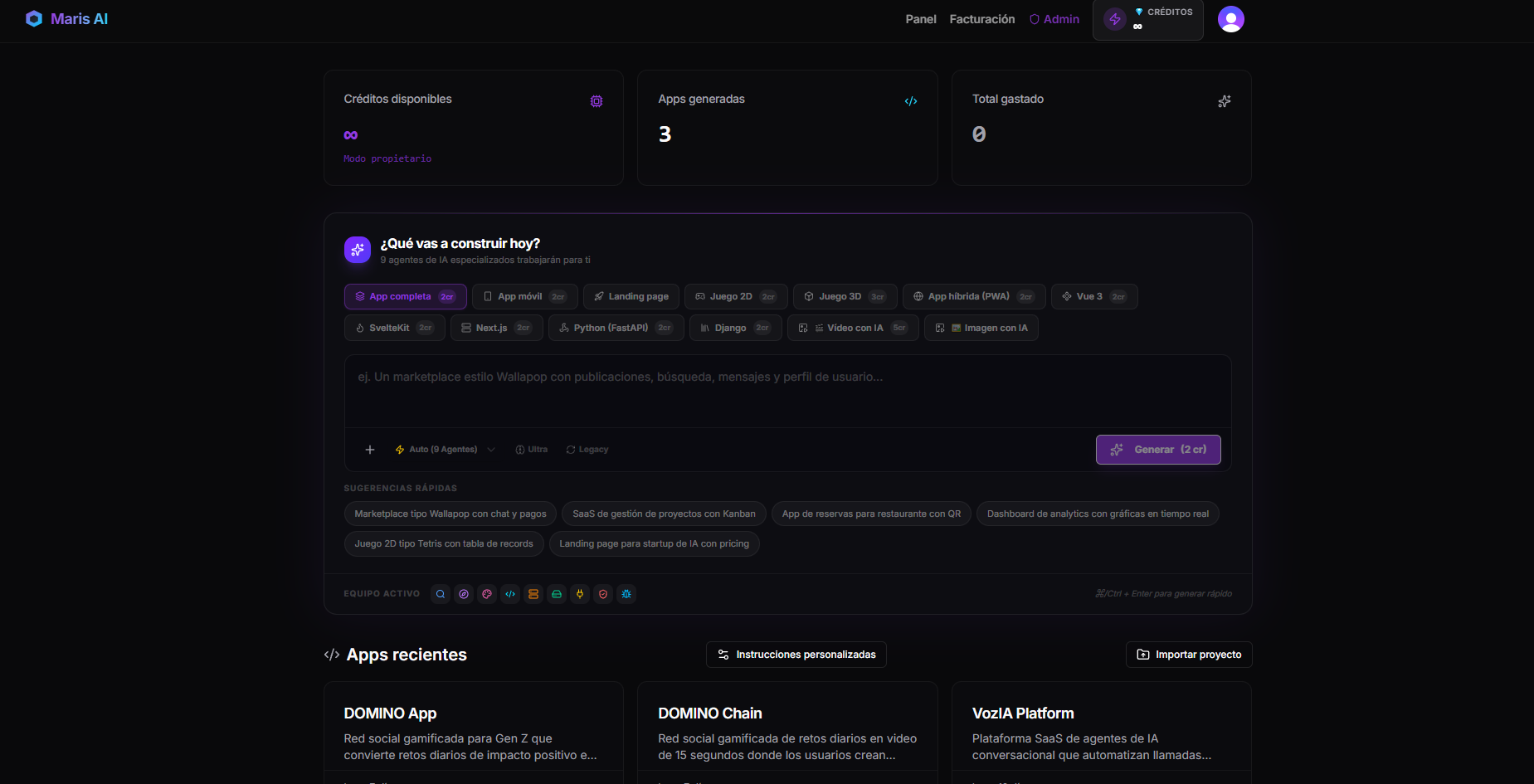Choose the SvelteKit template
The height and width of the screenshot is (784, 1534).
[395, 328]
